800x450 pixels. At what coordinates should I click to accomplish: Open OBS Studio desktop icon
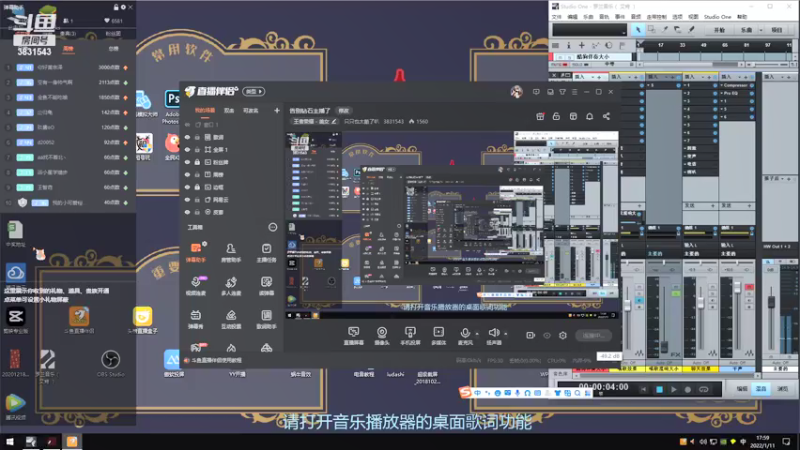(110, 363)
